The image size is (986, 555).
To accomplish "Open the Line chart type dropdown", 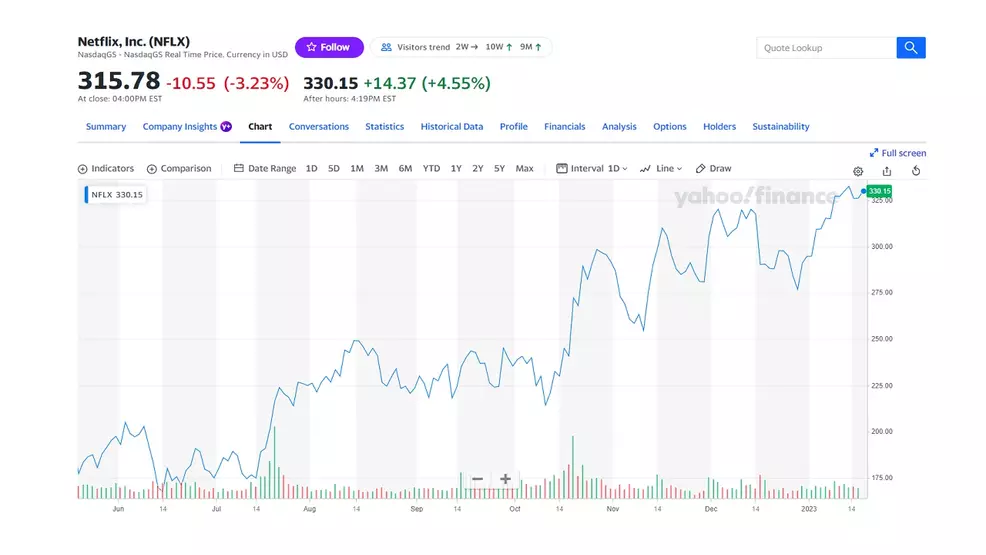I will [x=661, y=169].
